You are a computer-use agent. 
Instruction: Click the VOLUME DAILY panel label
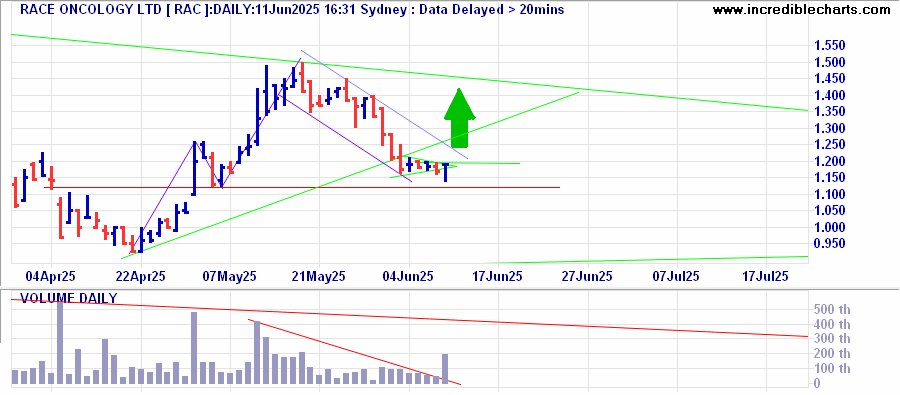(x=69, y=298)
